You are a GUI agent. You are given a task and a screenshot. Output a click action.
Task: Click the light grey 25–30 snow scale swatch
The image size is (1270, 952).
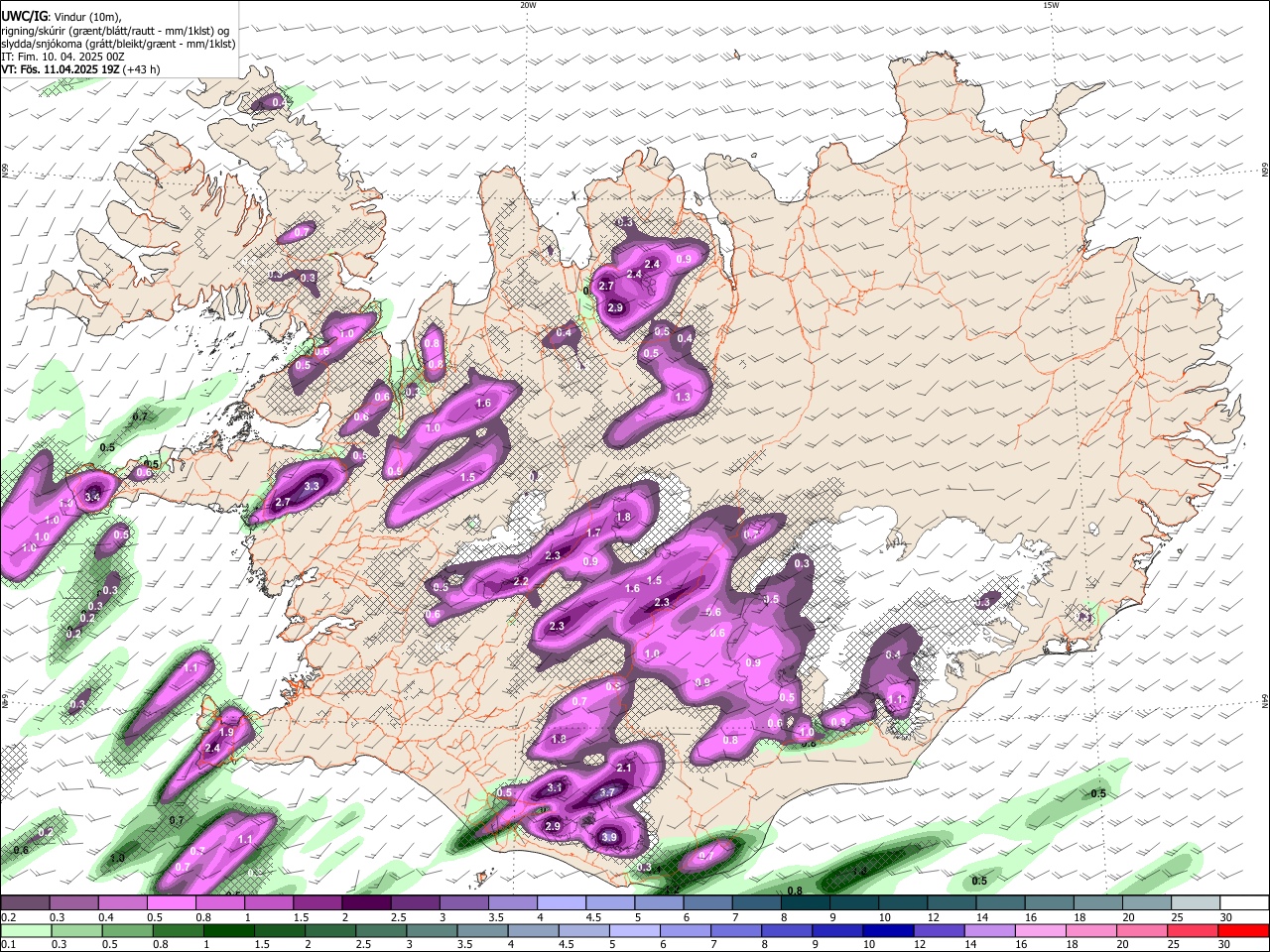(x=1196, y=902)
